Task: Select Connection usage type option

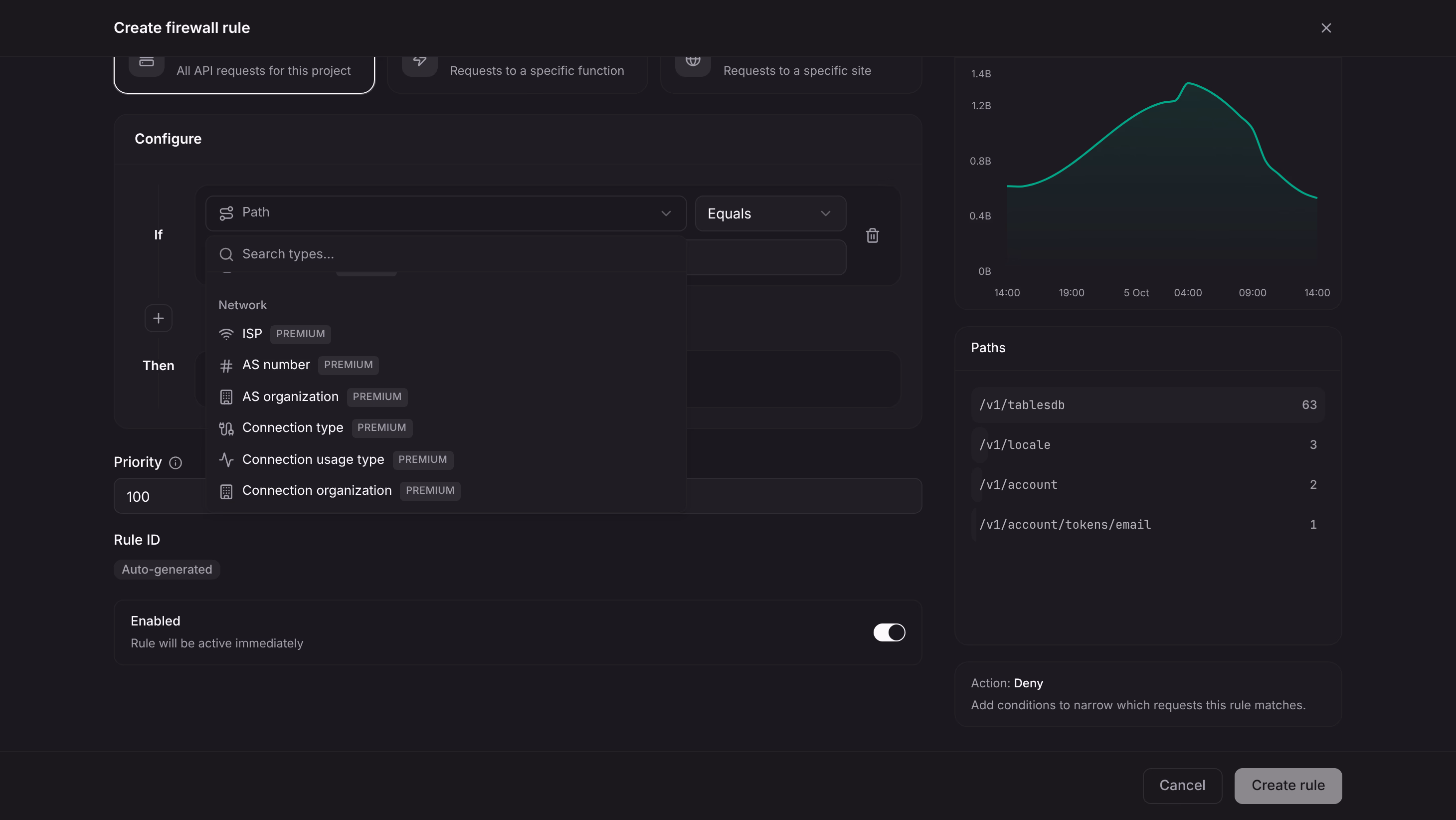Action: (446, 460)
